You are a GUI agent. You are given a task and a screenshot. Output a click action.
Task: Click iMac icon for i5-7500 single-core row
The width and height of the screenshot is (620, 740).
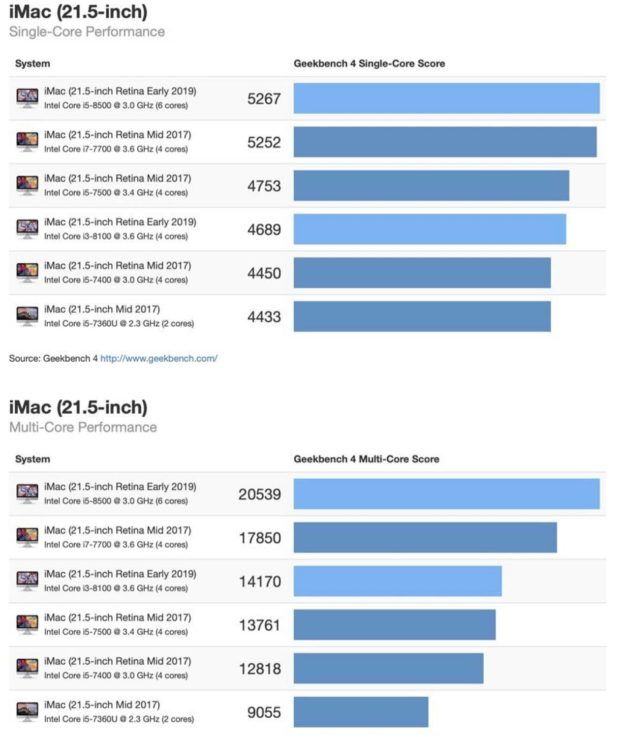tap(27, 185)
